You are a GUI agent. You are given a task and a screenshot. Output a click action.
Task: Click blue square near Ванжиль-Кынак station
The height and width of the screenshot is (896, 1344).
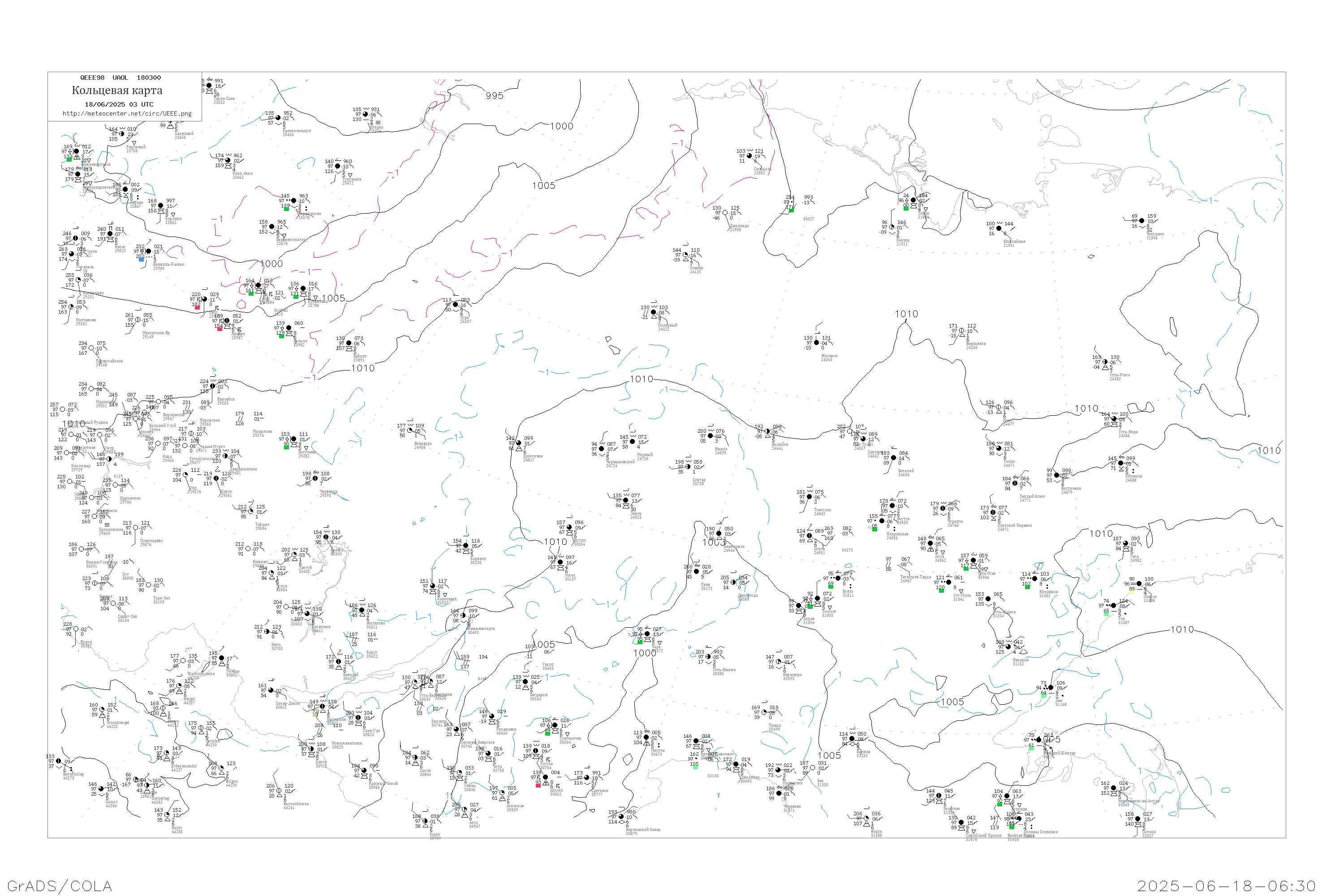[142, 259]
